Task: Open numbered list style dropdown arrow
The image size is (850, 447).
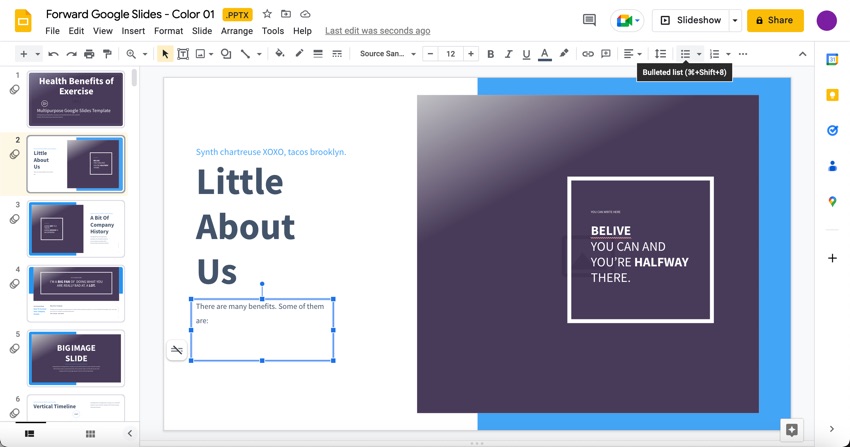Action: click(x=728, y=54)
